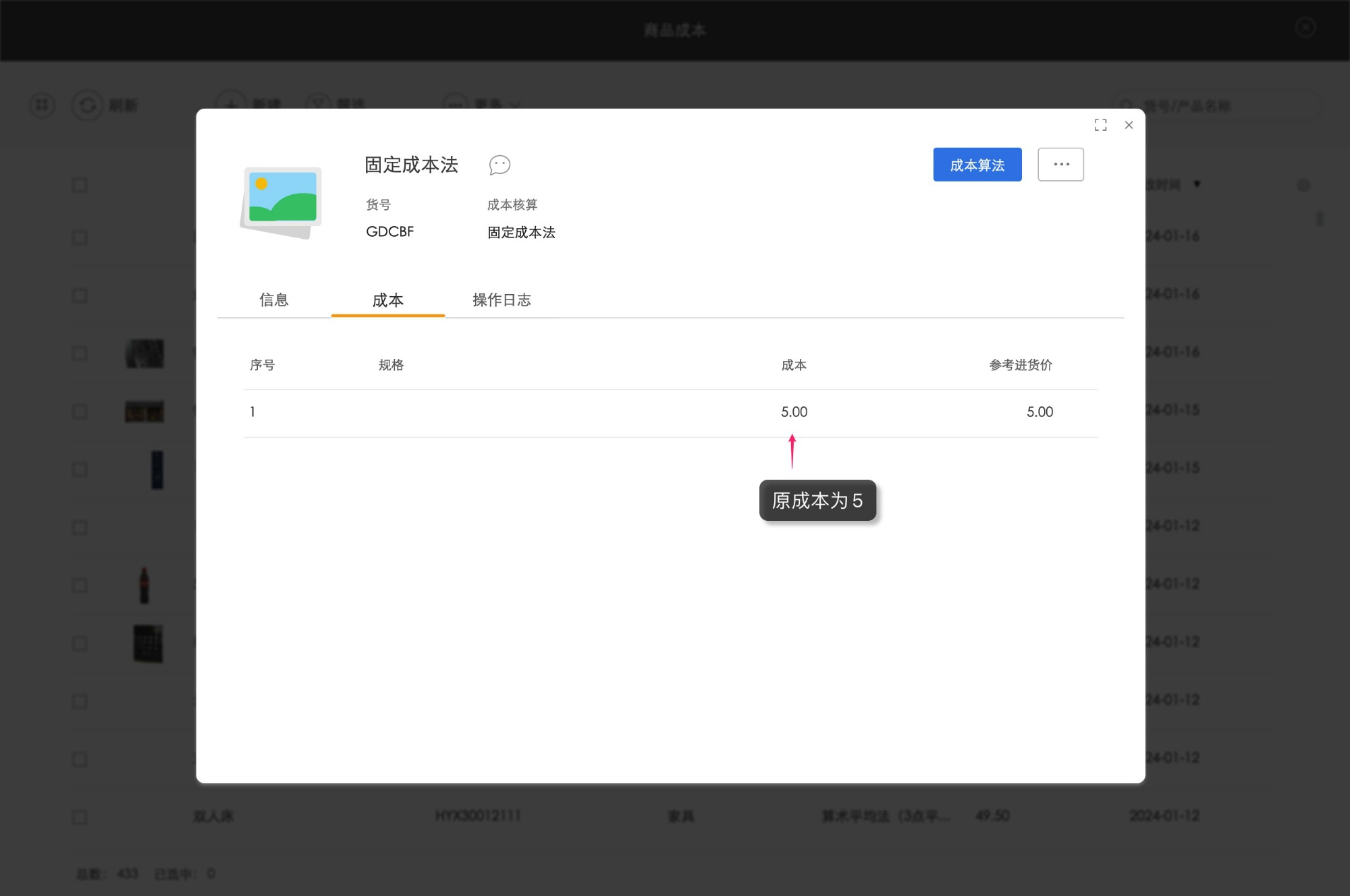Tick the checkbox for the 双人床 row

pyautogui.click(x=80, y=817)
